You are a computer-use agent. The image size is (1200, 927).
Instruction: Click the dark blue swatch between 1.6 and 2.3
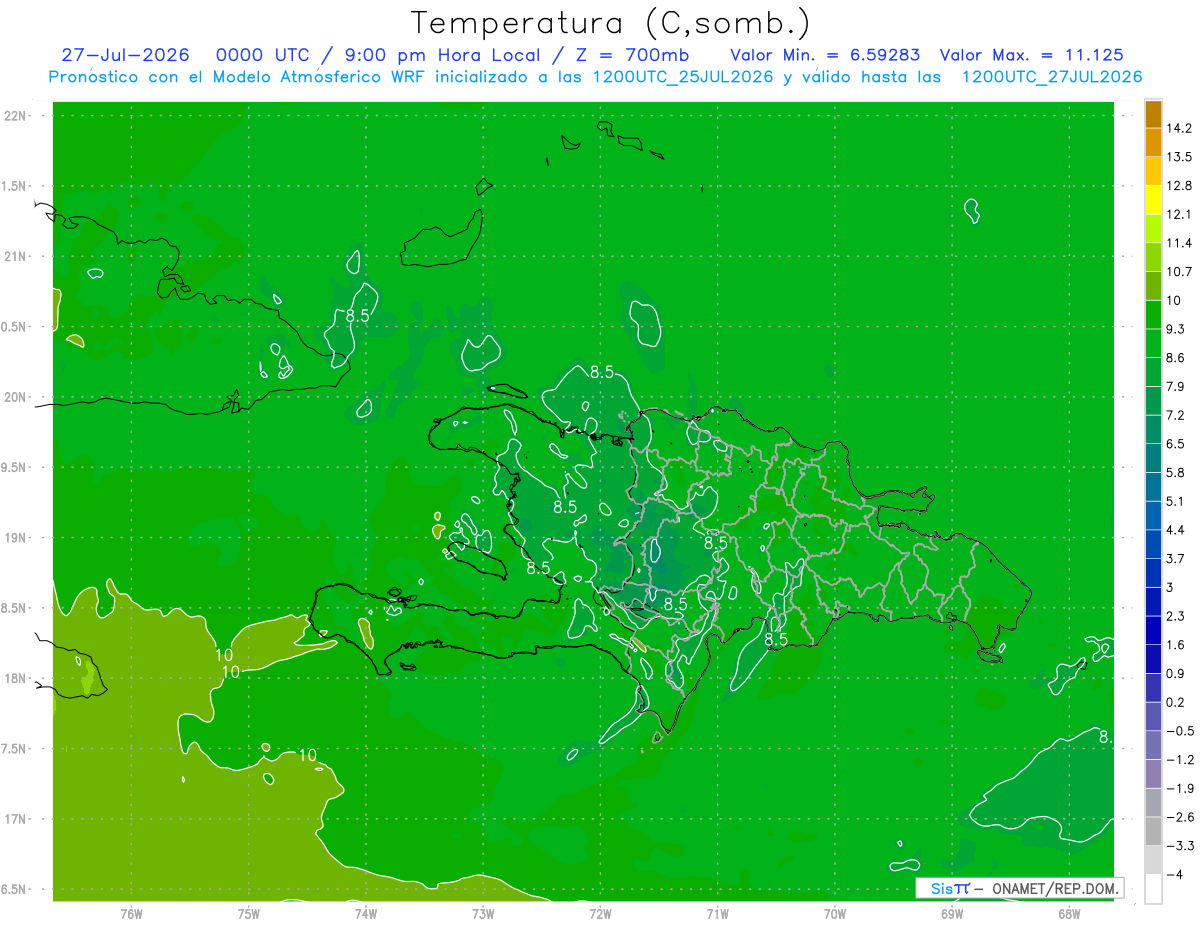tap(1153, 630)
